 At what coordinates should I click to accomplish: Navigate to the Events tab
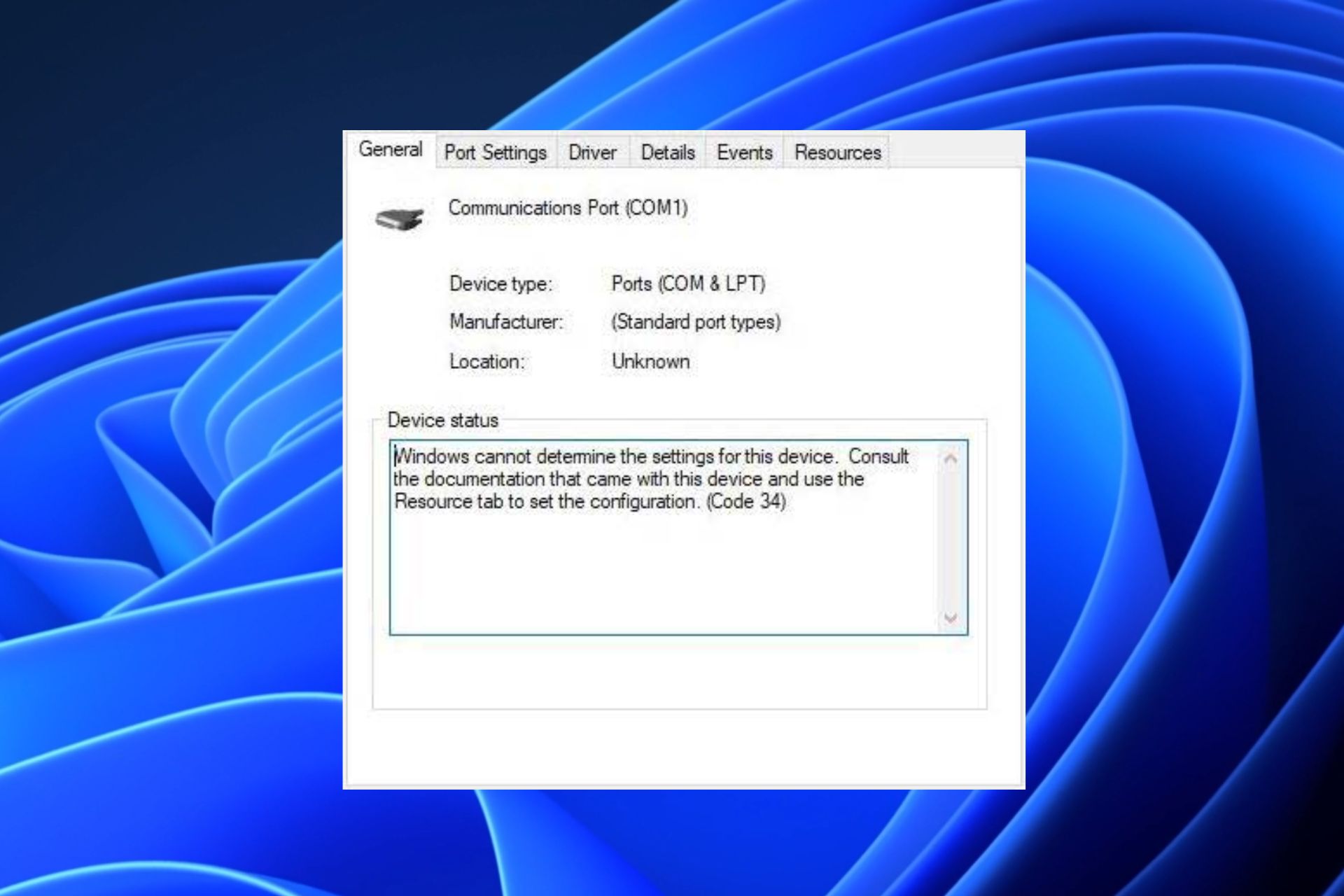744,152
